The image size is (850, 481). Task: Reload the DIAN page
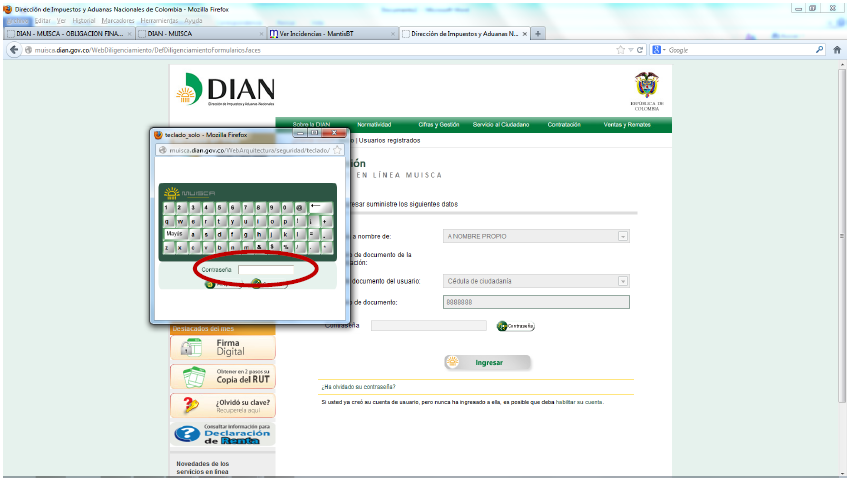[640, 50]
